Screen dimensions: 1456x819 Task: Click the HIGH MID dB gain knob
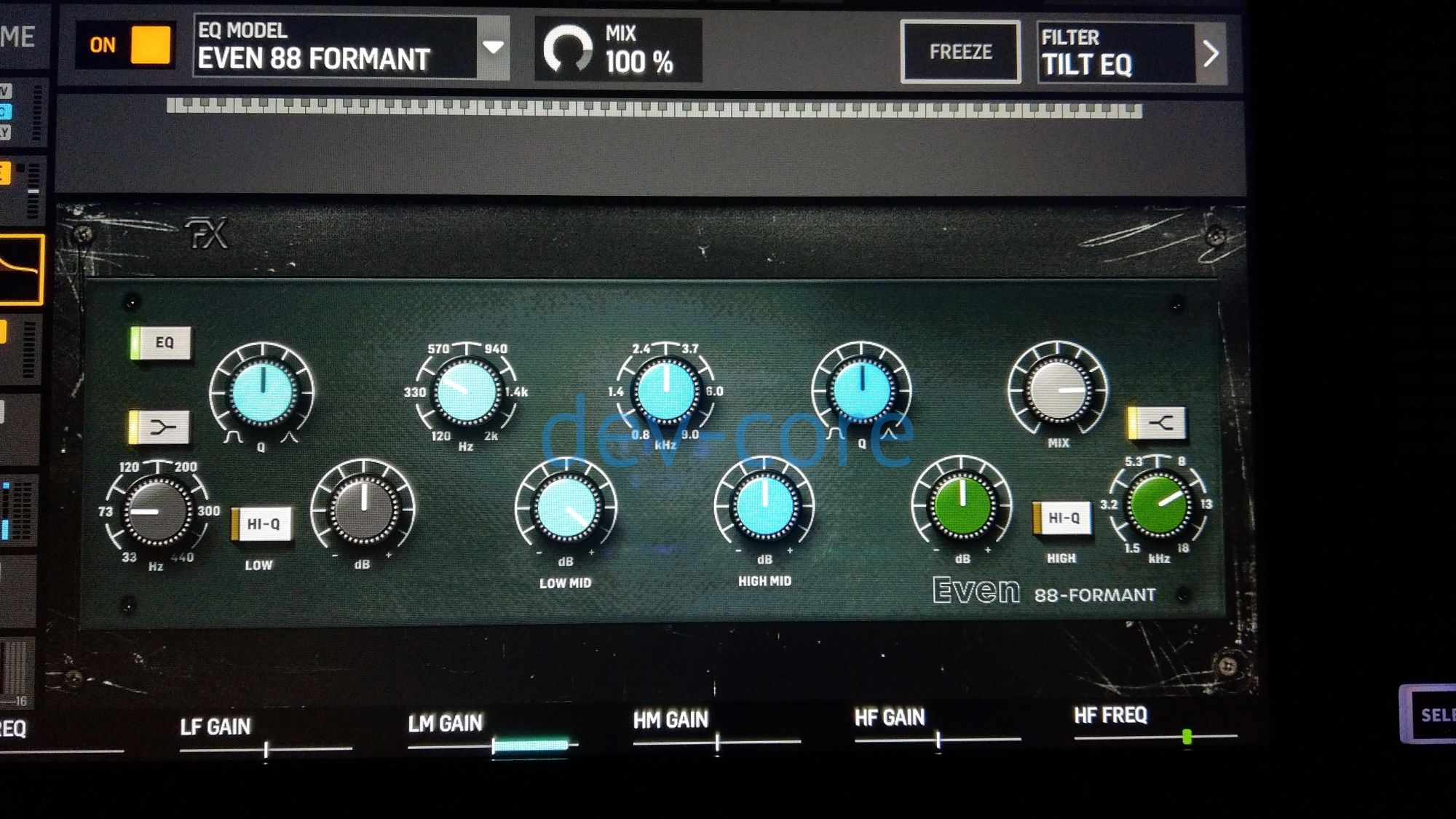(764, 506)
